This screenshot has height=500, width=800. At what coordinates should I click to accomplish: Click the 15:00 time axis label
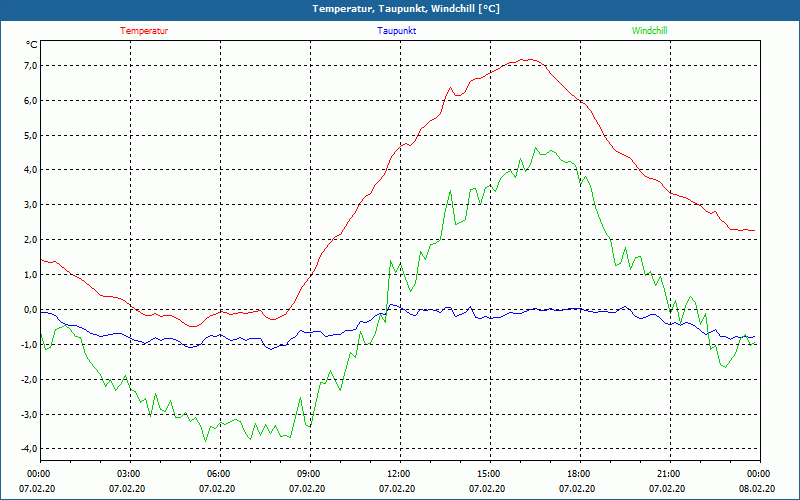click(490, 474)
